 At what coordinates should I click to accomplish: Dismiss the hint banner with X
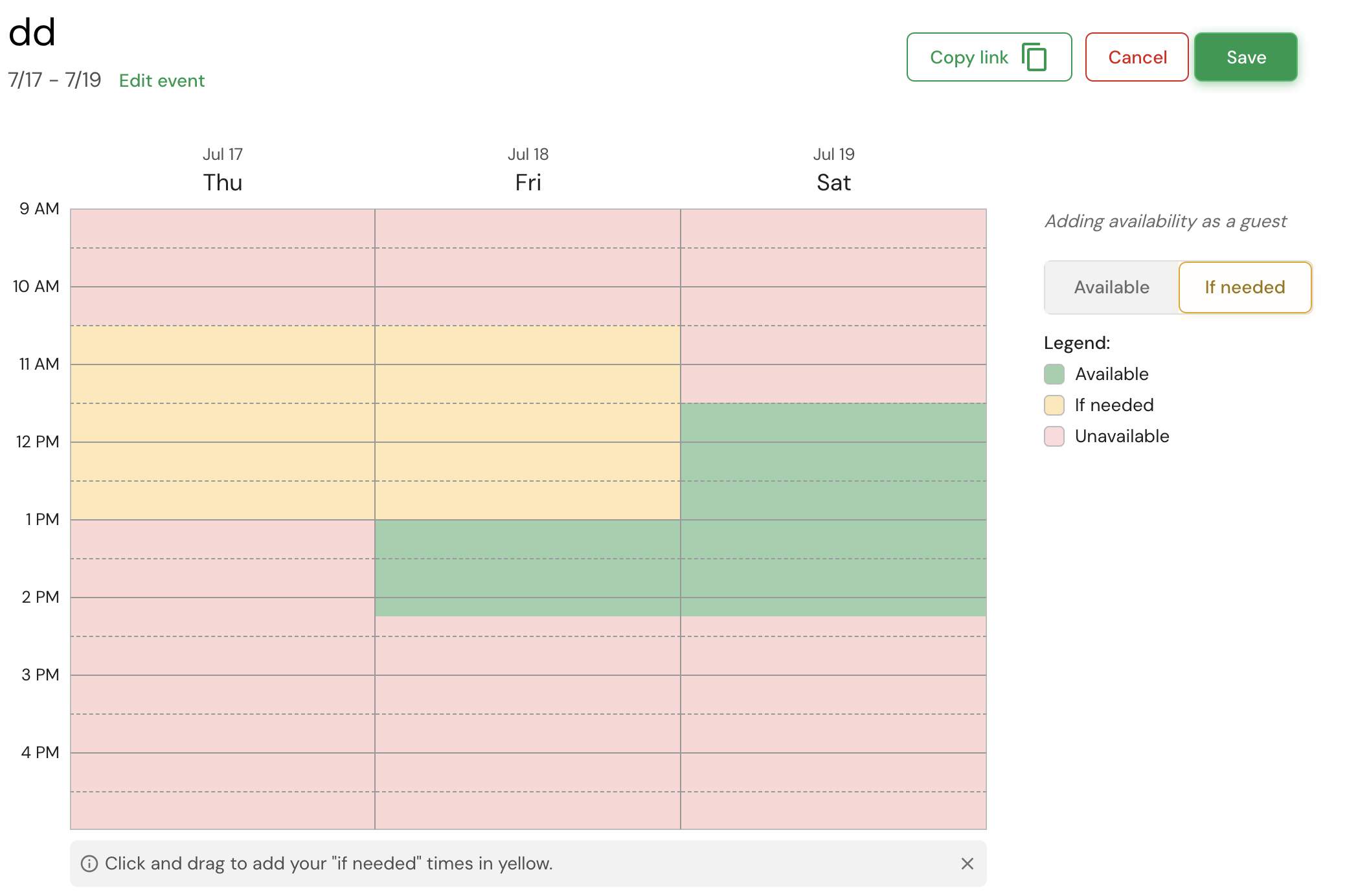(x=967, y=864)
